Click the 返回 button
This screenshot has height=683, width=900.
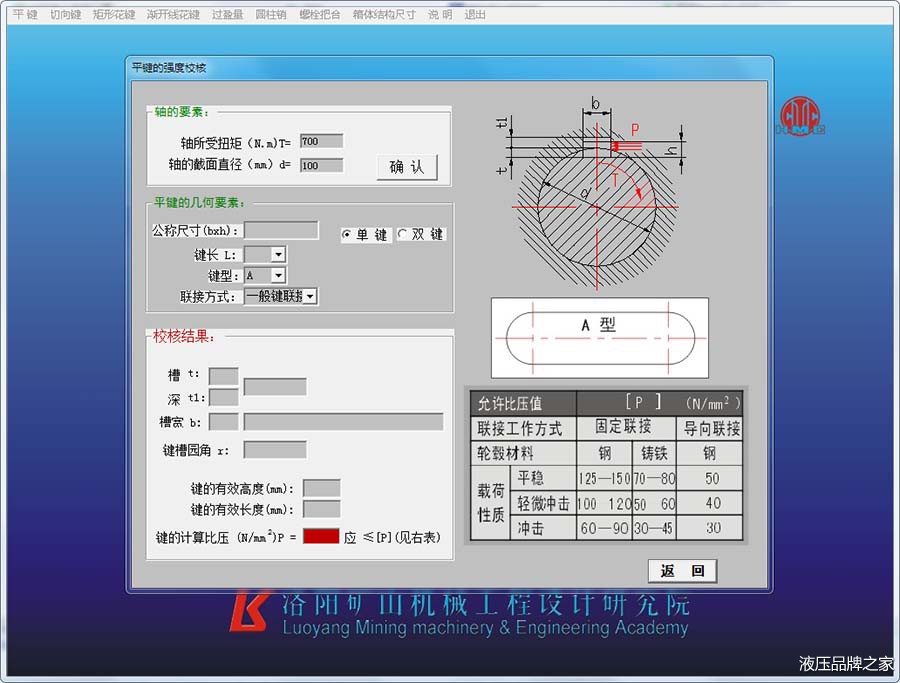click(x=682, y=571)
